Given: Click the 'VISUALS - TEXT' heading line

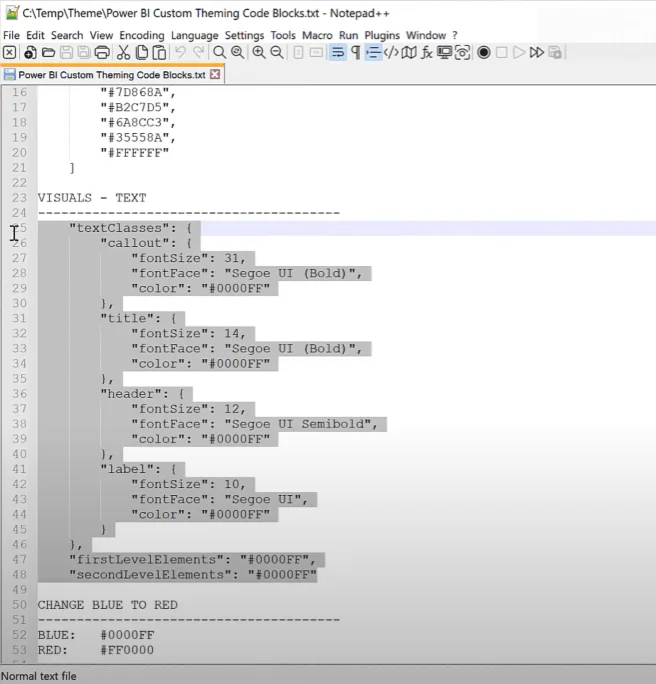Looking at the screenshot, I should coord(92,198).
